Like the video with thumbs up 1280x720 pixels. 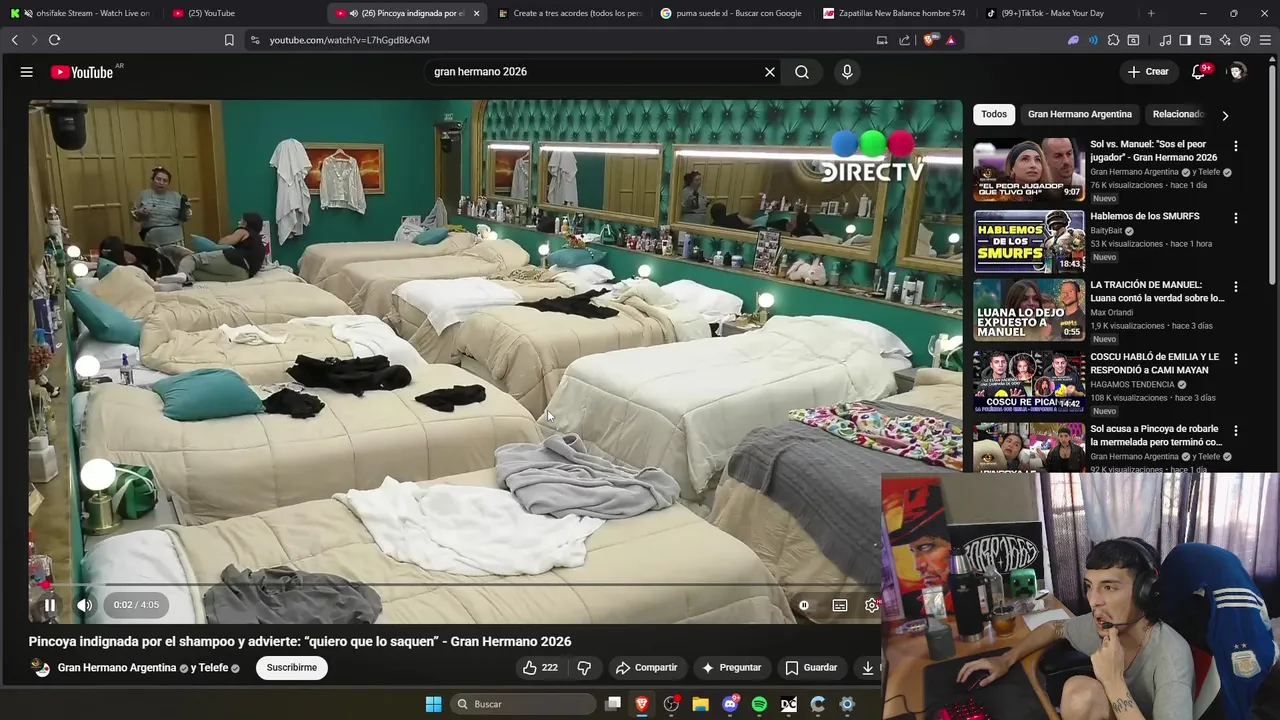point(540,668)
